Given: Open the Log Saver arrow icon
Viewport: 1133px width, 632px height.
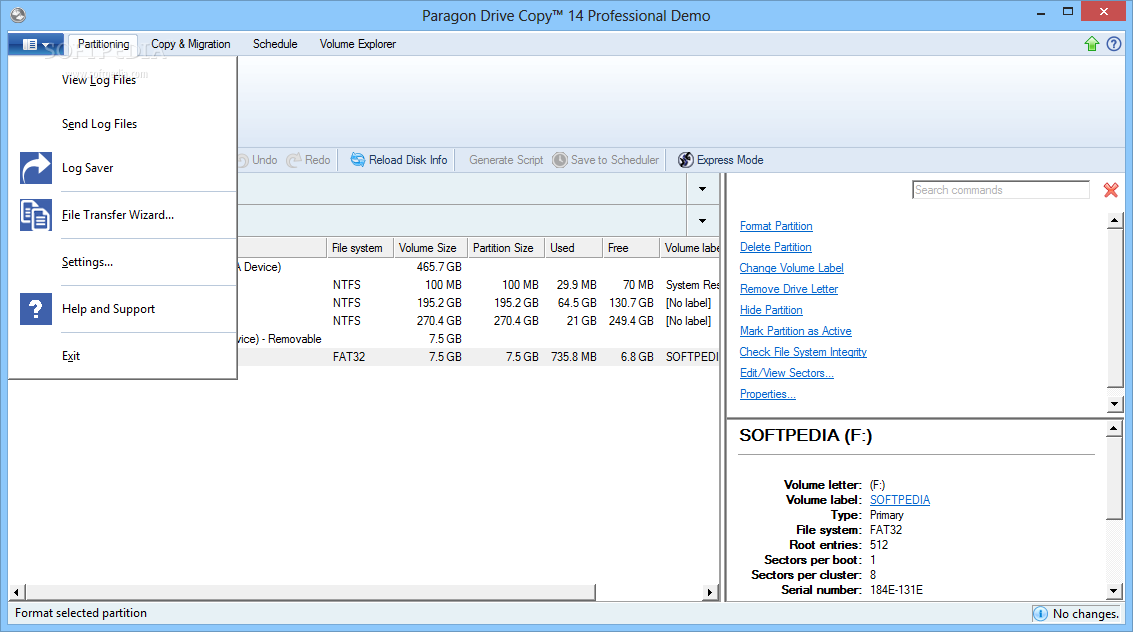Looking at the screenshot, I should click(x=35, y=168).
